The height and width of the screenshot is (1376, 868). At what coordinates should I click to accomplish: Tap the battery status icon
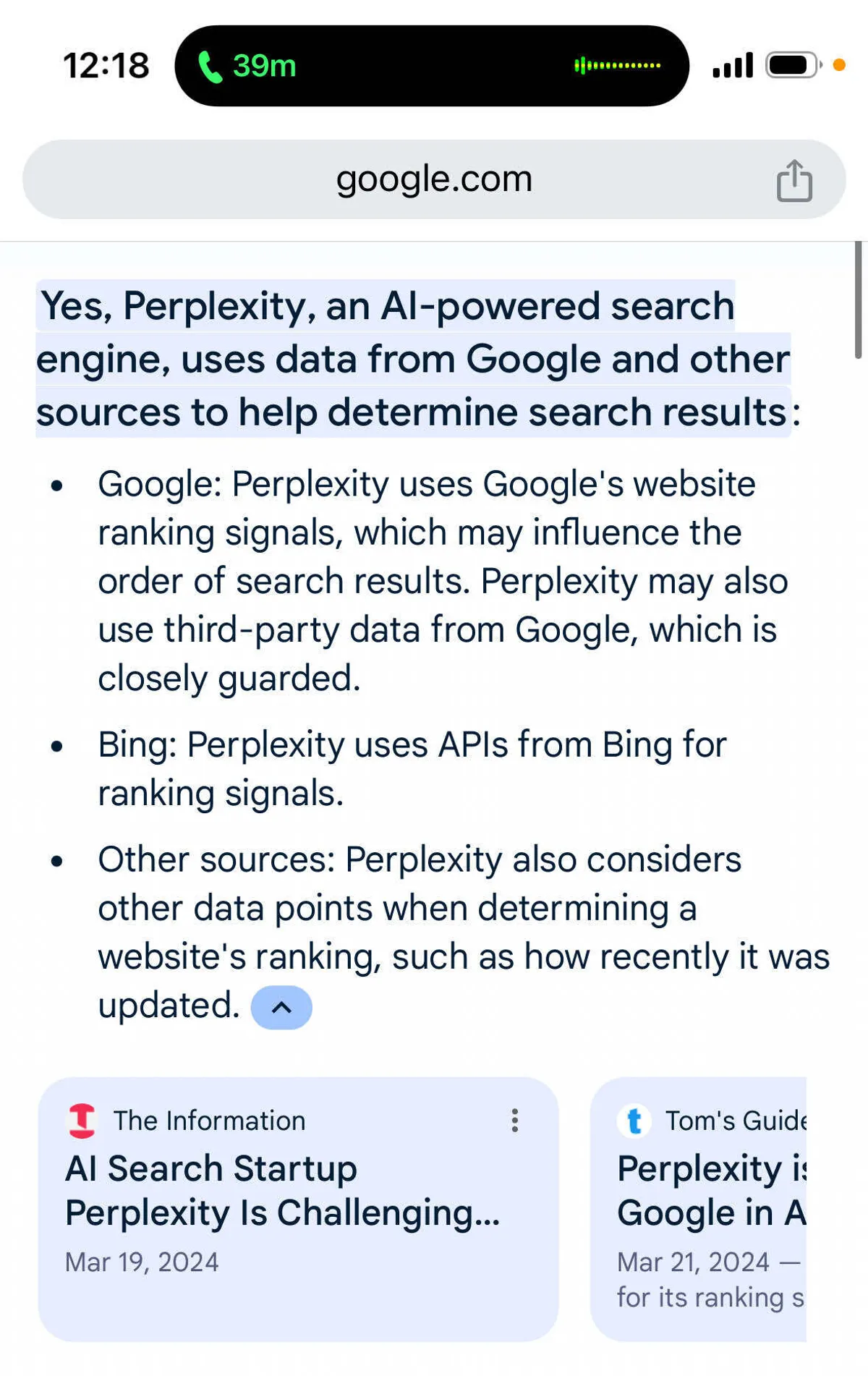pos(793,65)
